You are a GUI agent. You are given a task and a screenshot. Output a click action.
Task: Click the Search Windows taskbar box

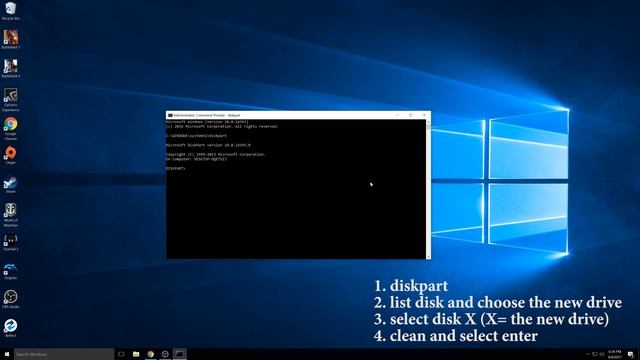point(64,354)
